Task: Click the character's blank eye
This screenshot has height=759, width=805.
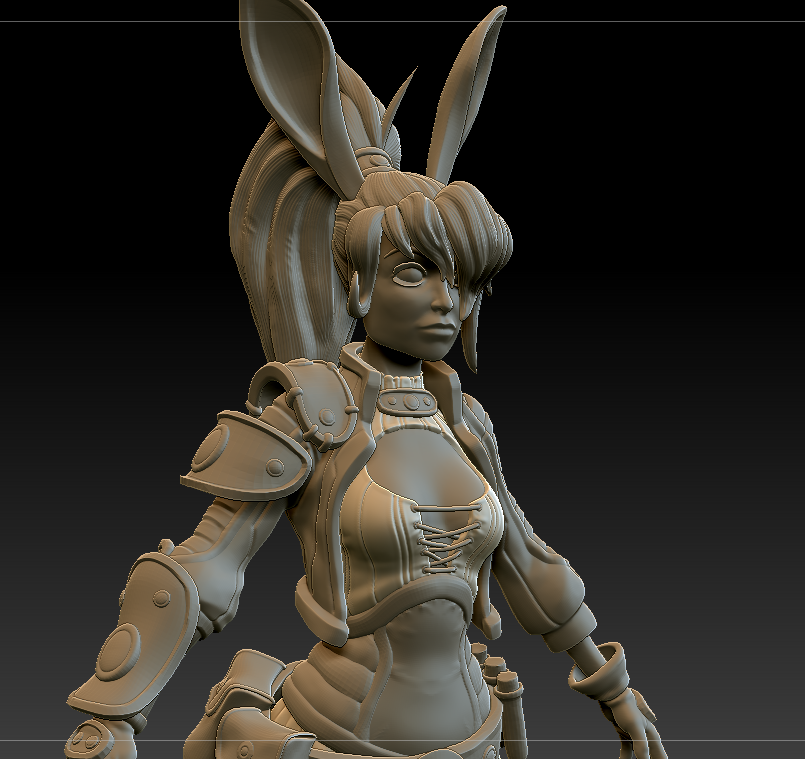Action: [408, 275]
